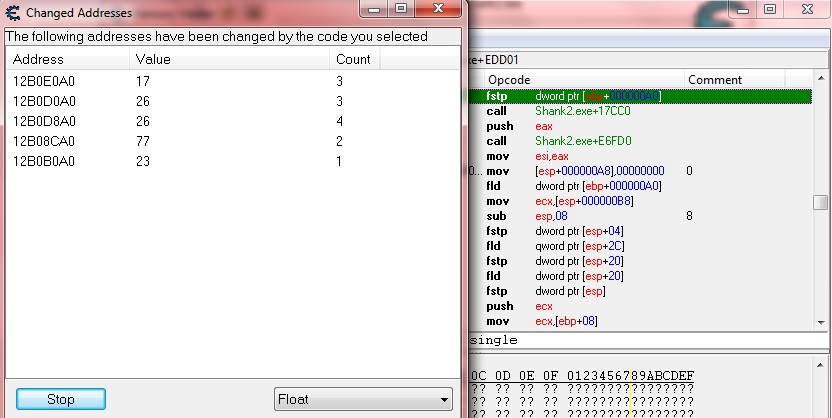This screenshot has height=418, width=832.
Task: Close the background disassembler window
Action: [808, 10]
